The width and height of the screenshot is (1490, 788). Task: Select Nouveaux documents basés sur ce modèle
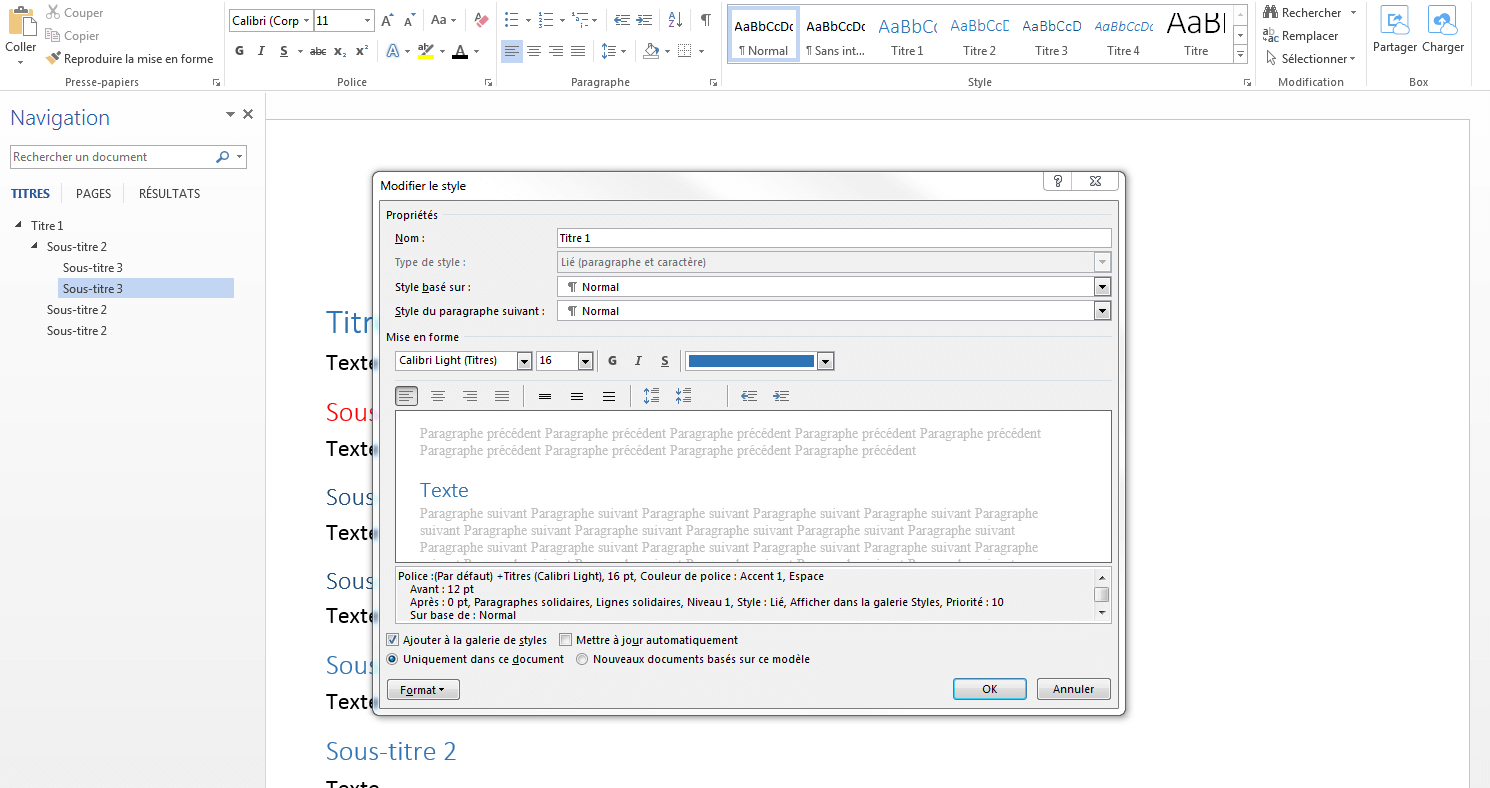(x=582, y=659)
